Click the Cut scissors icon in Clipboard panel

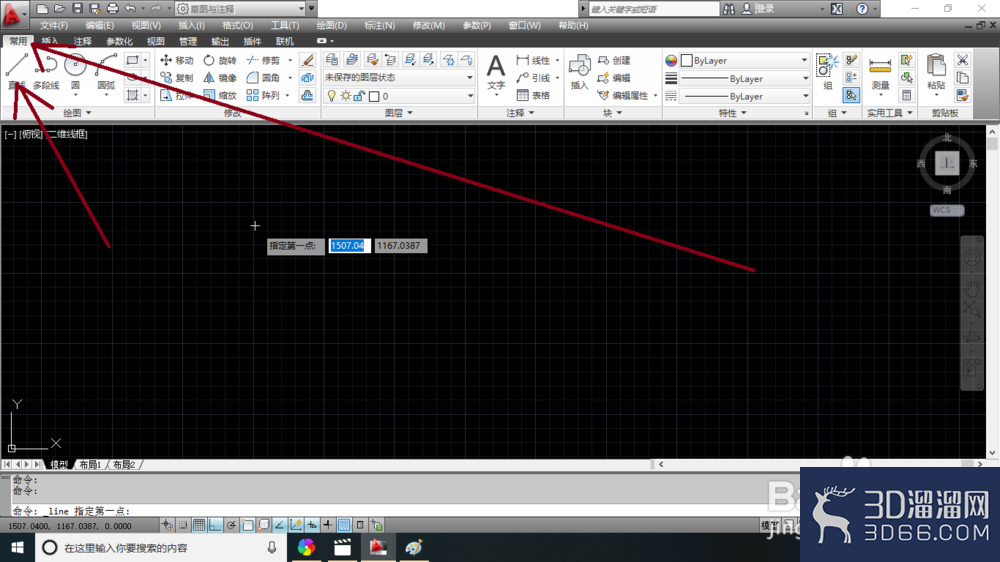coord(962,60)
